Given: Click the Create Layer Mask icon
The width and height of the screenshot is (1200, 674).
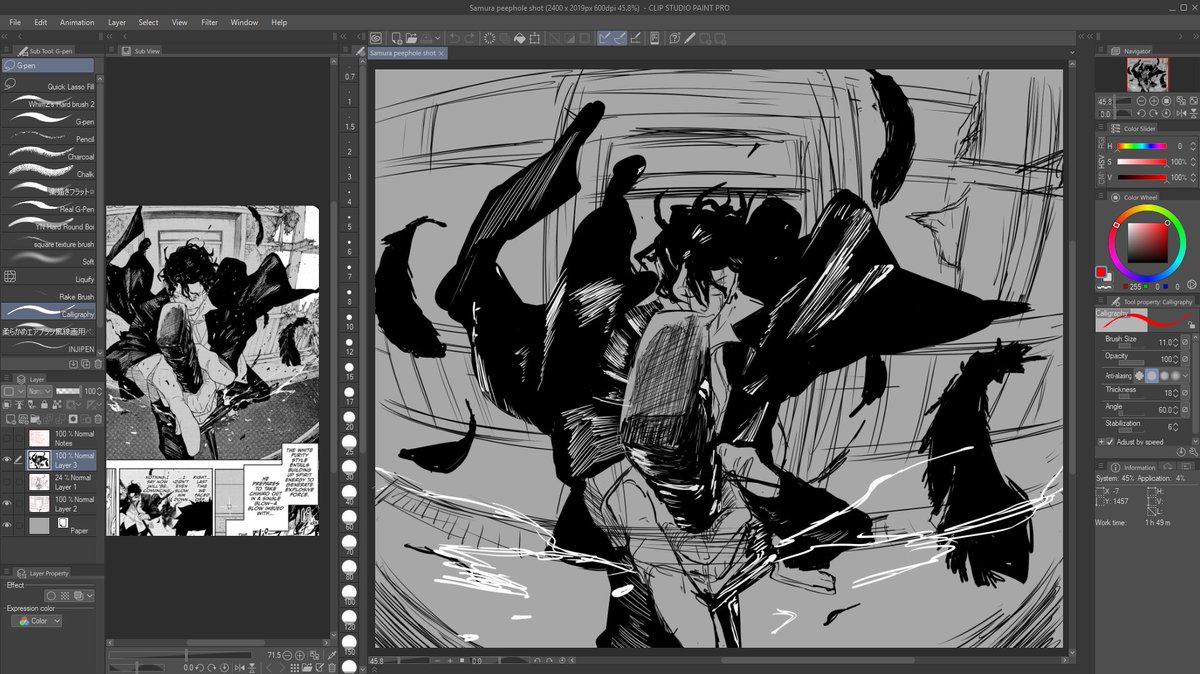Looking at the screenshot, I should (x=73, y=419).
